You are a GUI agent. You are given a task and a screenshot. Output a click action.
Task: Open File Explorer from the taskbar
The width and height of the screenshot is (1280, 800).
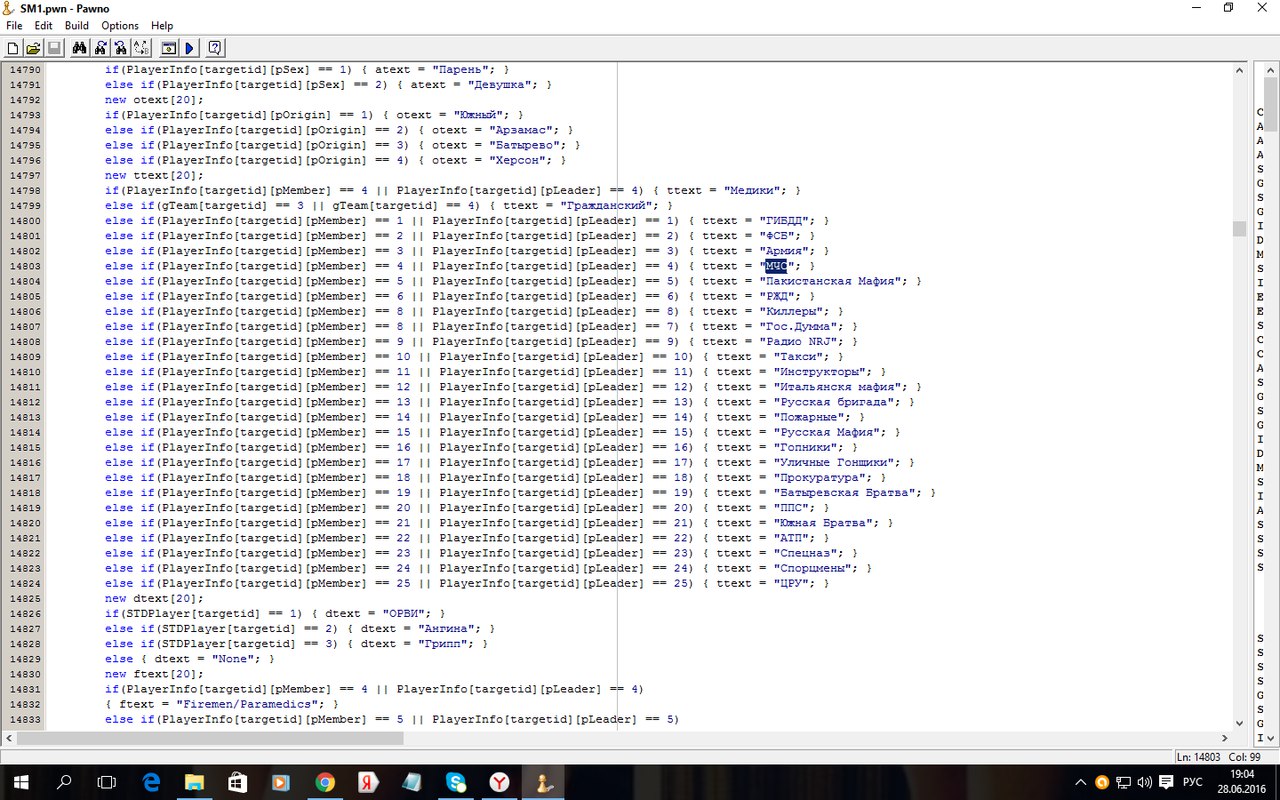(x=194, y=782)
